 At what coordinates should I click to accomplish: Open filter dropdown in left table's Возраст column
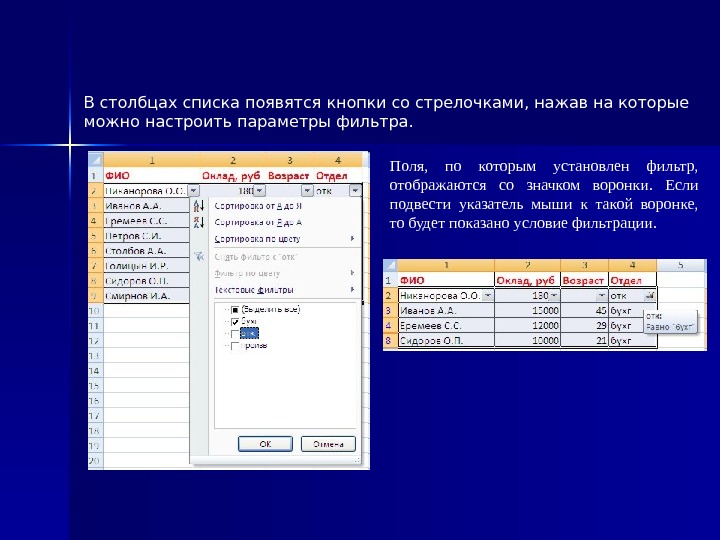pos(307,190)
